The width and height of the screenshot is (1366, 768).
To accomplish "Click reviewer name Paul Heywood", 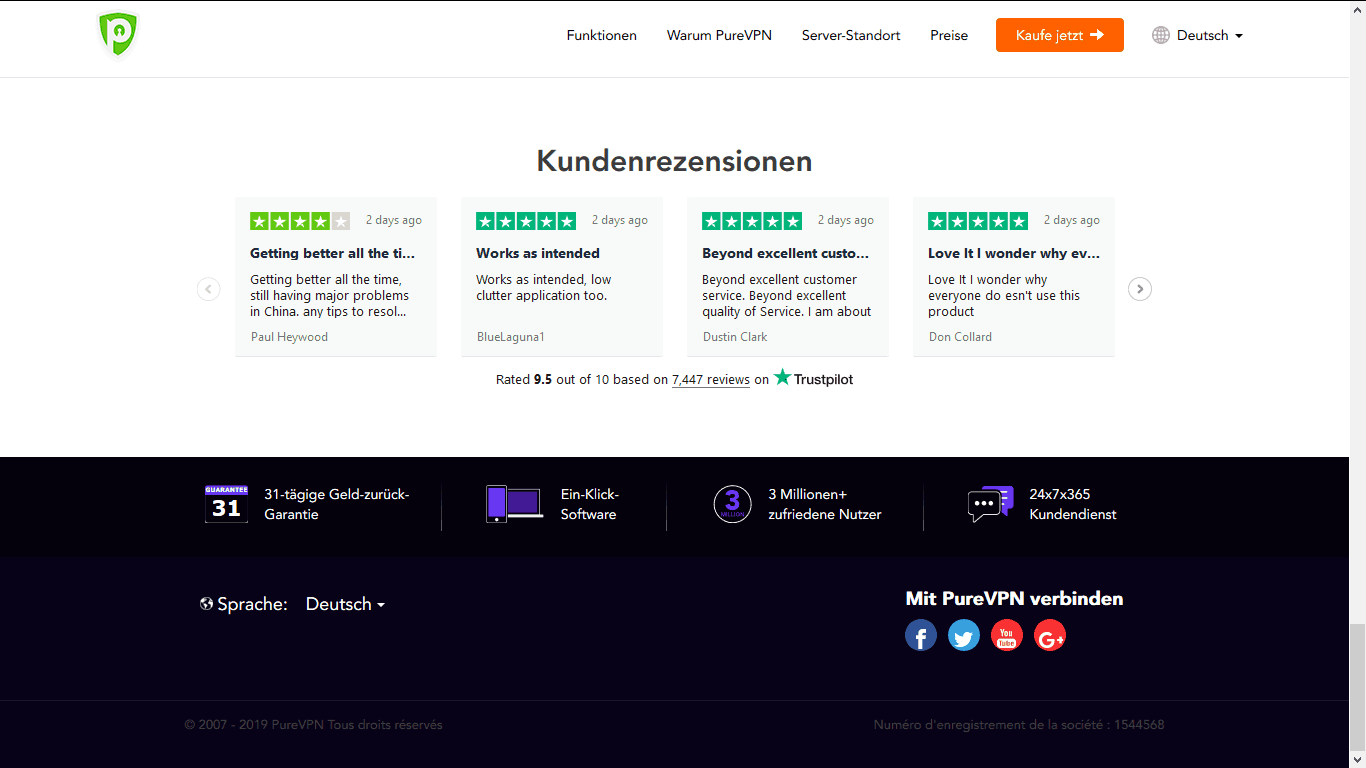I will pyautogui.click(x=289, y=337).
